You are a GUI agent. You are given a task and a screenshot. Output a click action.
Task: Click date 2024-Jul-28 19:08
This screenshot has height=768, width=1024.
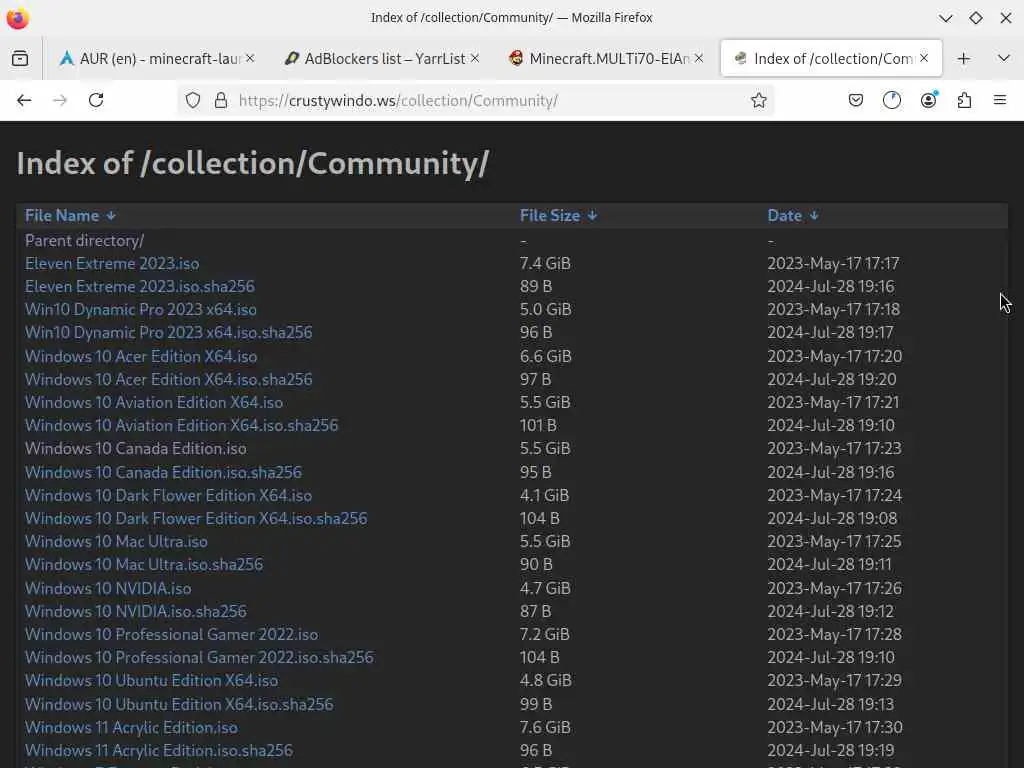[x=833, y=519]
